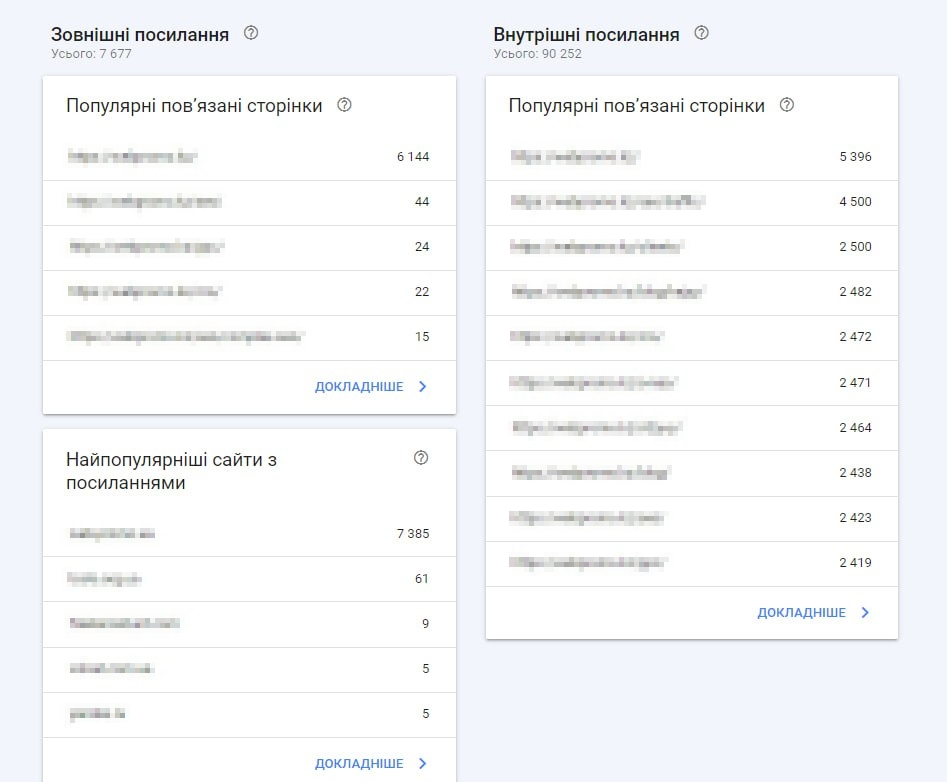This screenshot has height=782, width=947.
Task: Open the help icon next to "Внутрішні посилання"
Action: (700, 33)
